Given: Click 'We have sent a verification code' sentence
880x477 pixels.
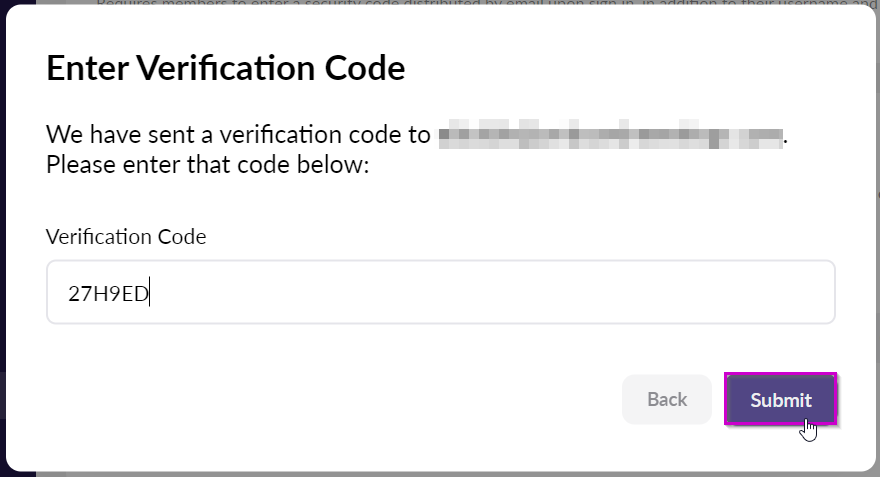Looking at the screenshot, I should pyautogui.click(x=238, y=135).
